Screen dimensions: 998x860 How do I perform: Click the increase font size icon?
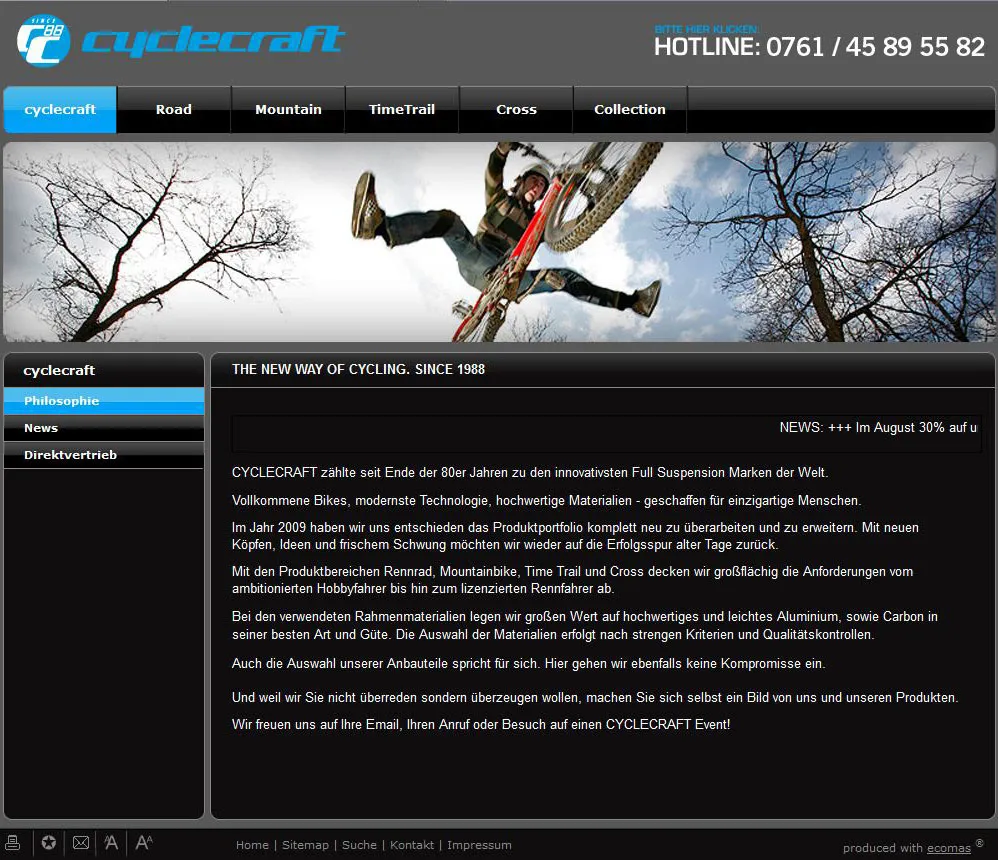[x=144, y=843]
